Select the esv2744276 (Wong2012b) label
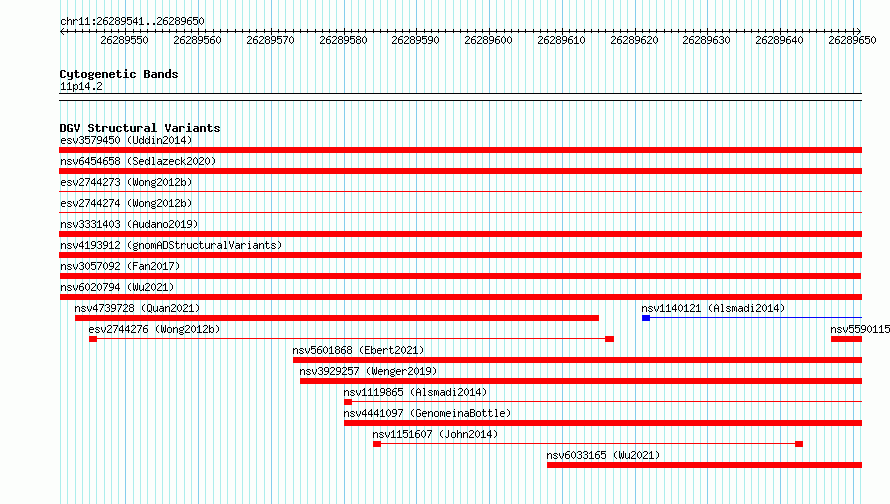The height and width of the screenshot is (504, 890). pos(154,329)
